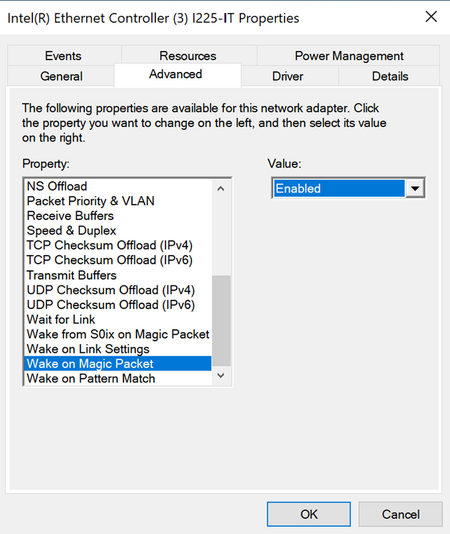Click property list scroll down arrow

pyautogui.click(x=221, y=376)
